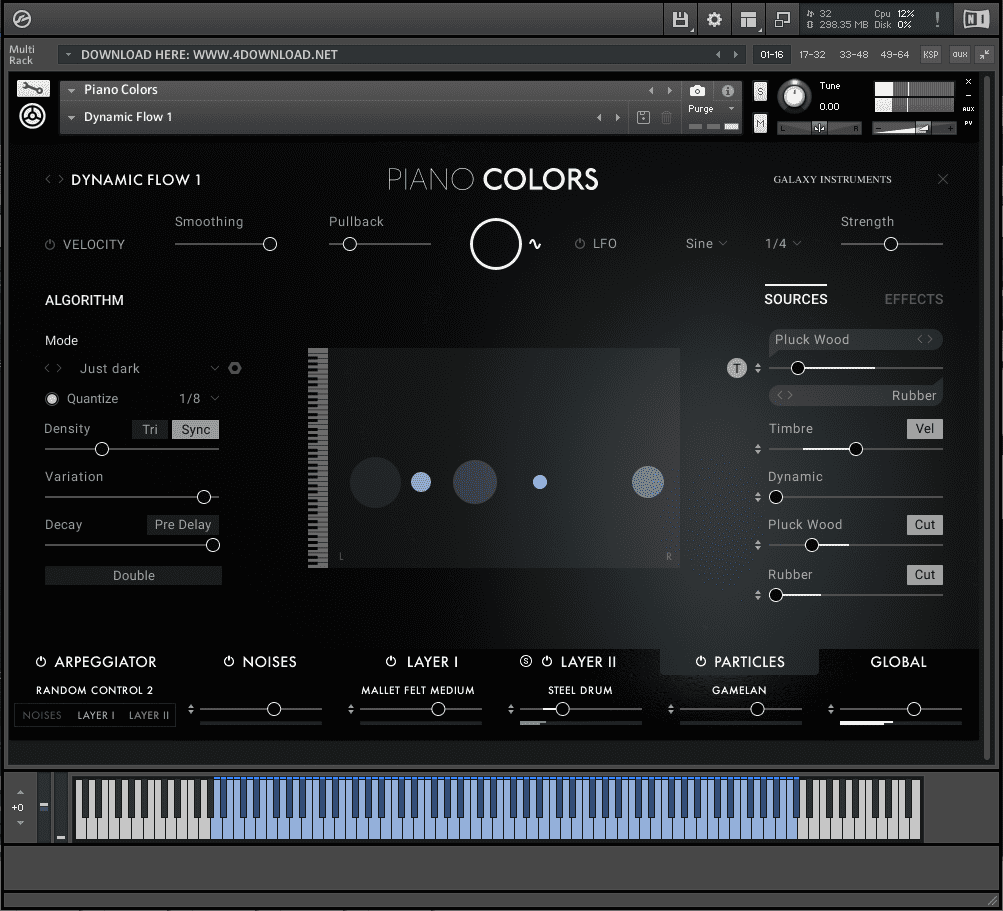
Task: Click the algorithm mode hexagon icon
Action: pyautogui.click(x=235, y=368)
